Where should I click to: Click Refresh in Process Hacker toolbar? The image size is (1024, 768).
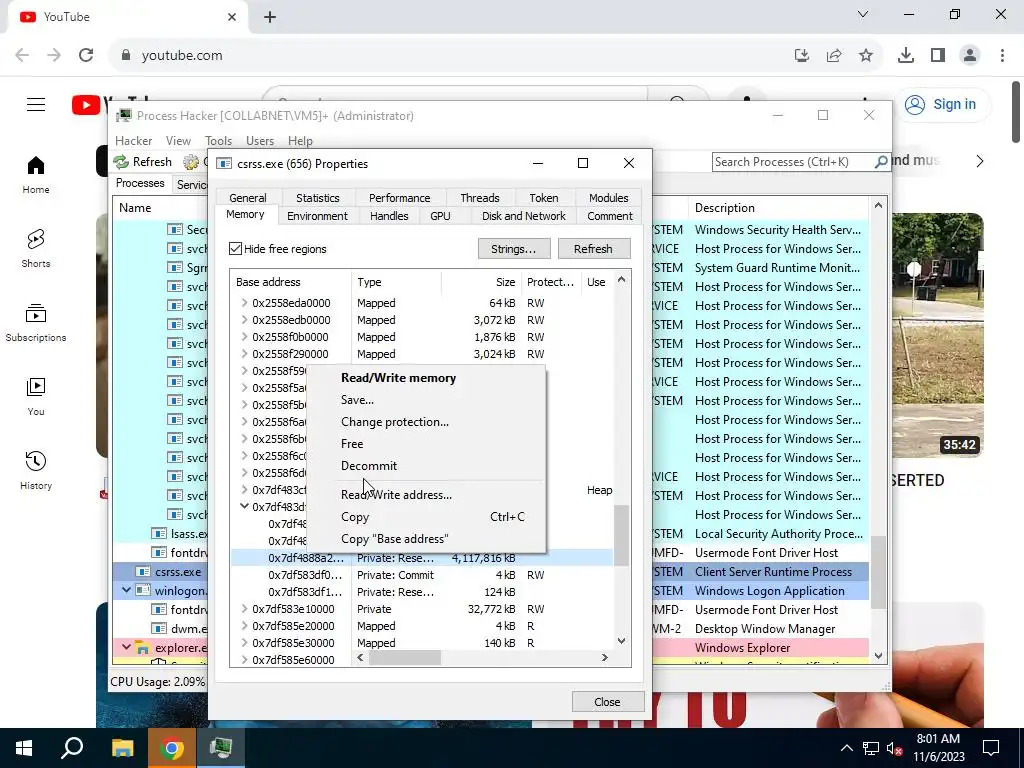pyautogui.click(x=143, y=162)
